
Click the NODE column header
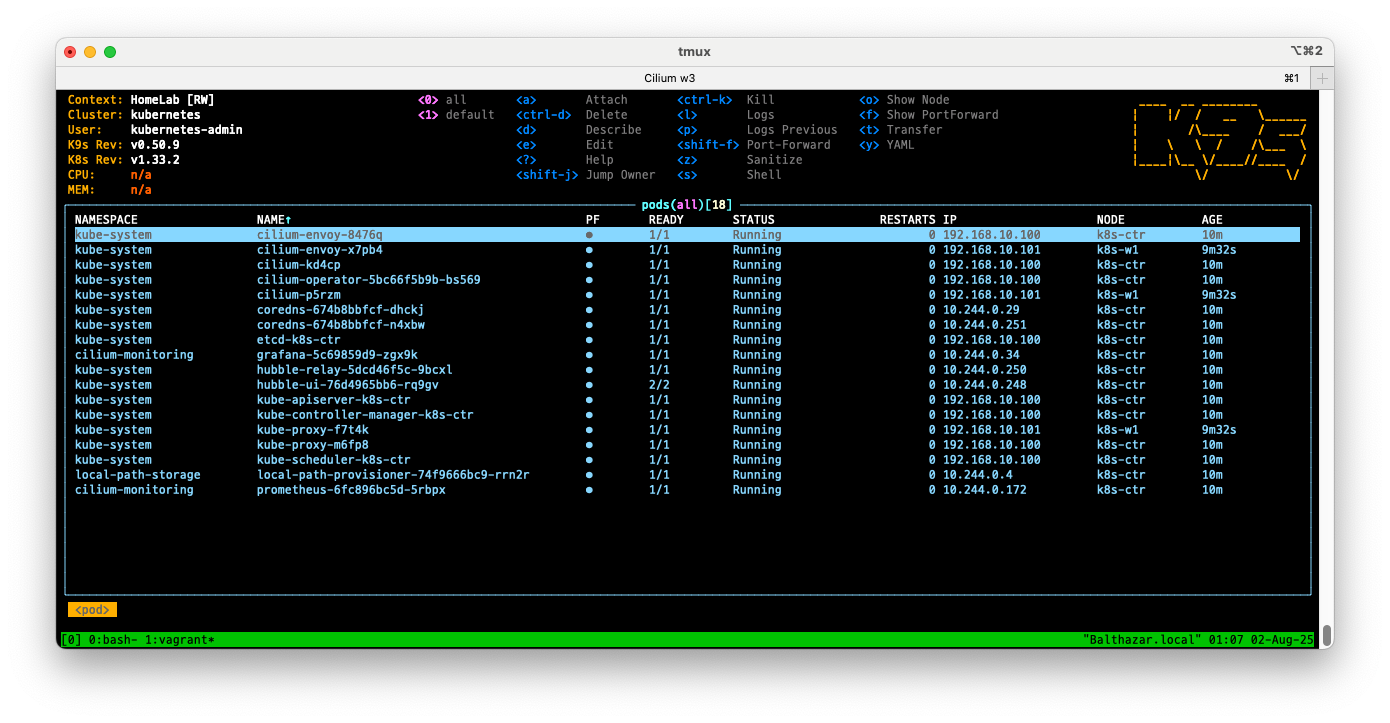pyautogui.click(x=1111, y=220)
